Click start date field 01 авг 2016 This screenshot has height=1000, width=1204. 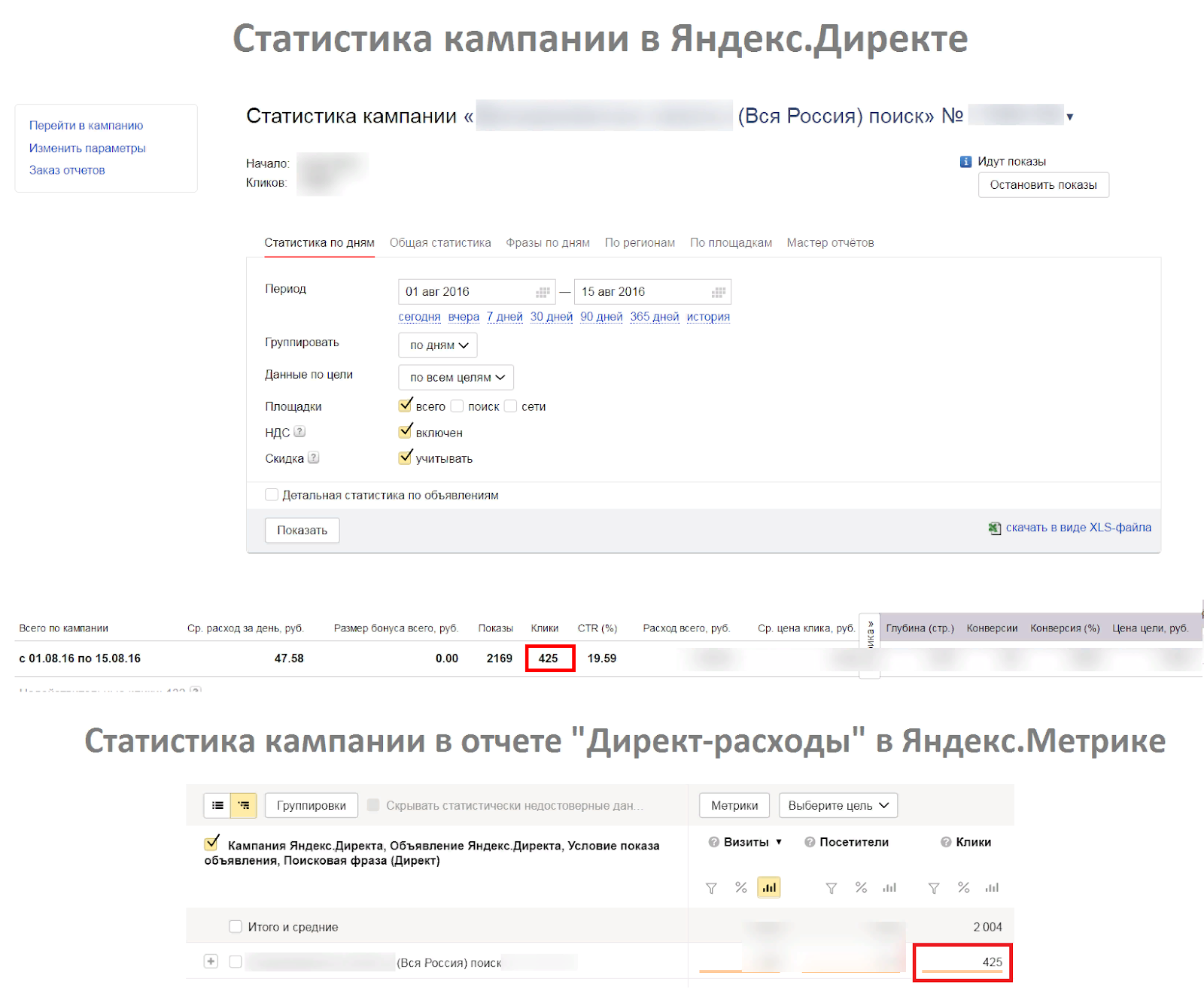click(x=477, y=292)
